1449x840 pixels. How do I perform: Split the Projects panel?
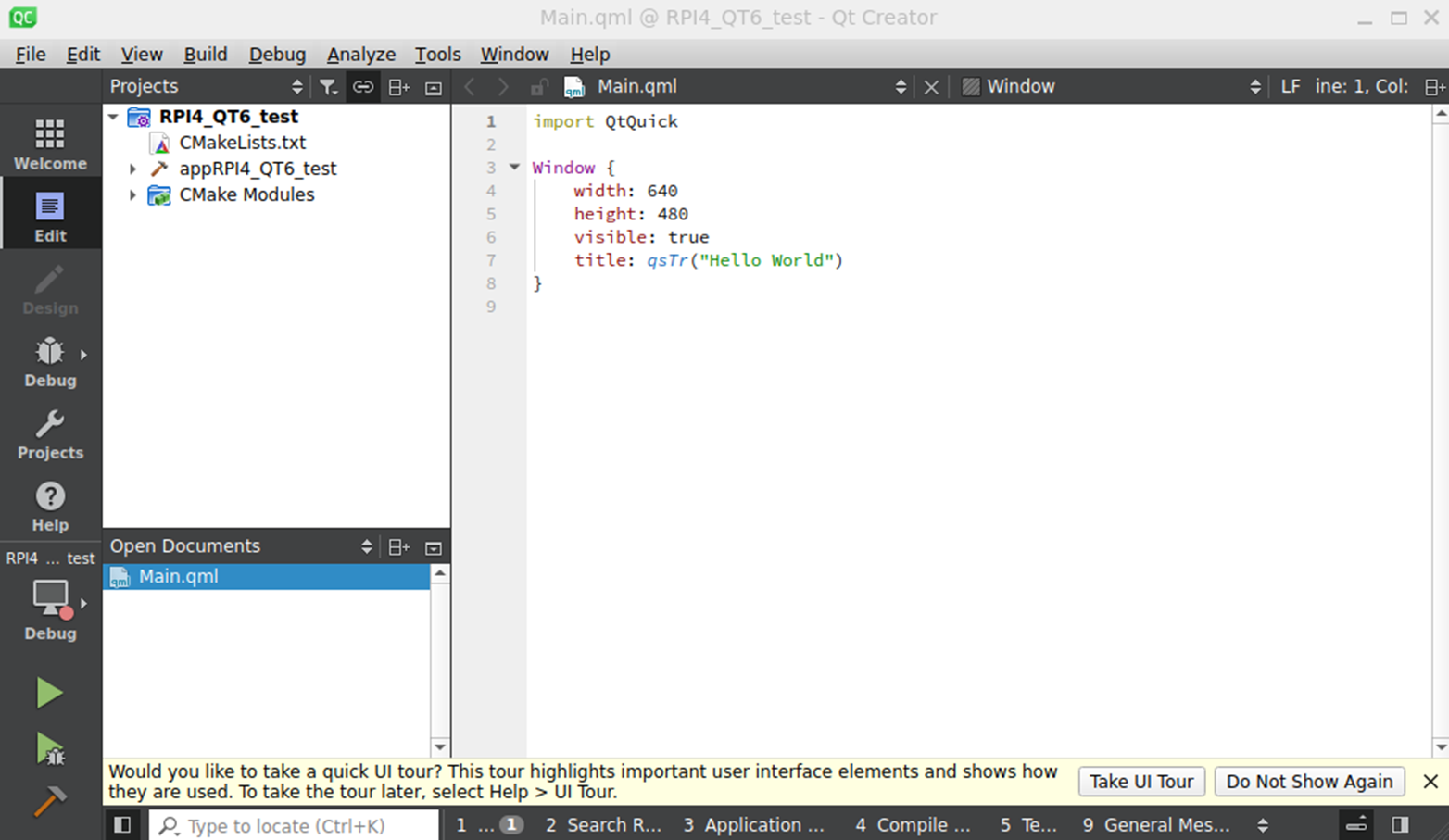tap(399, 86)
